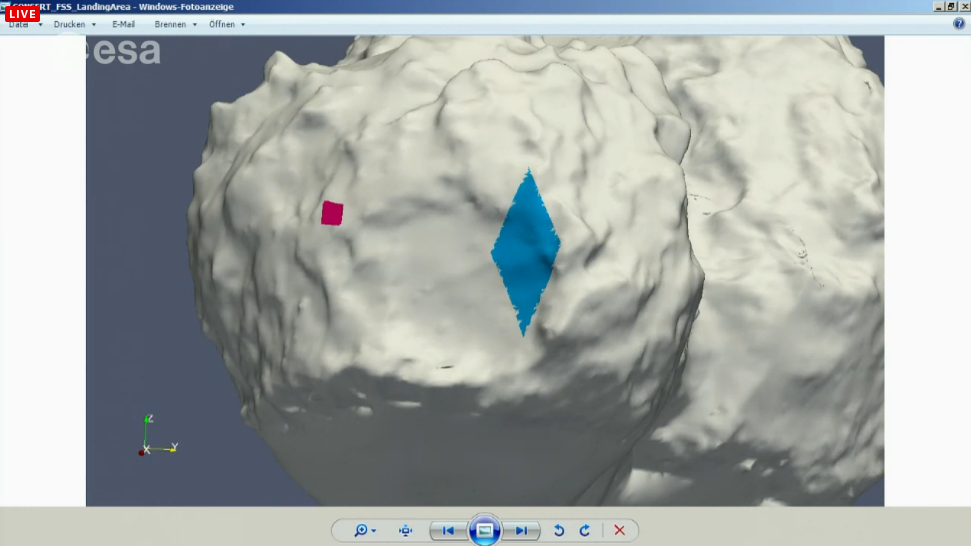Click the red LIVE badge

point(22,14)
